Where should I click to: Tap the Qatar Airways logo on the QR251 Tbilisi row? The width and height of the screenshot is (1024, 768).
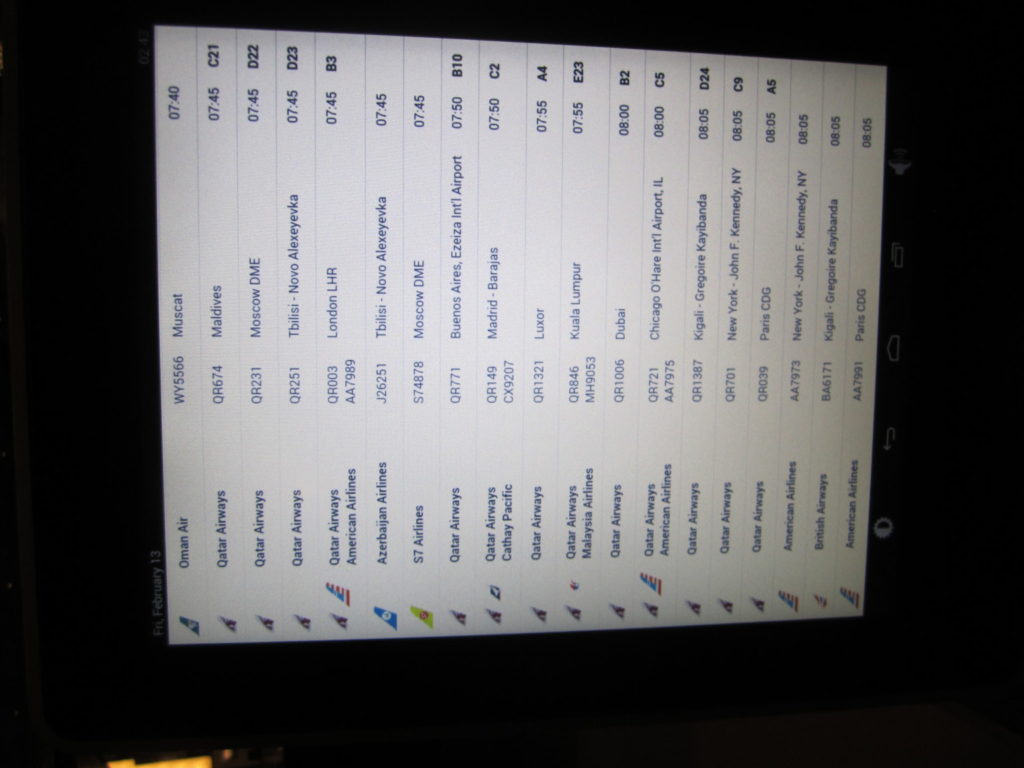tap(304, 621)
